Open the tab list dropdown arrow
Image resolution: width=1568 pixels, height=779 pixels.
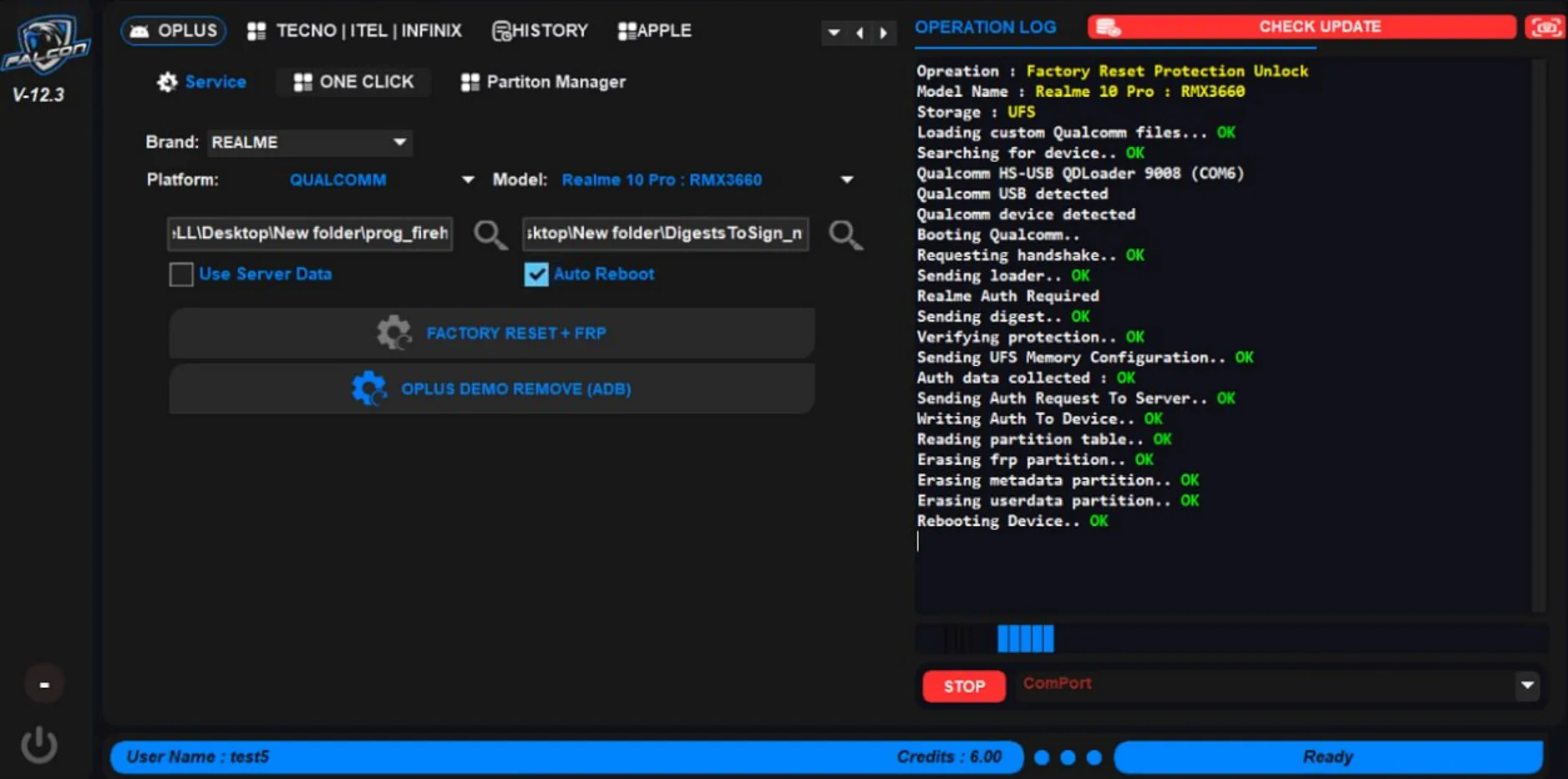834,33
